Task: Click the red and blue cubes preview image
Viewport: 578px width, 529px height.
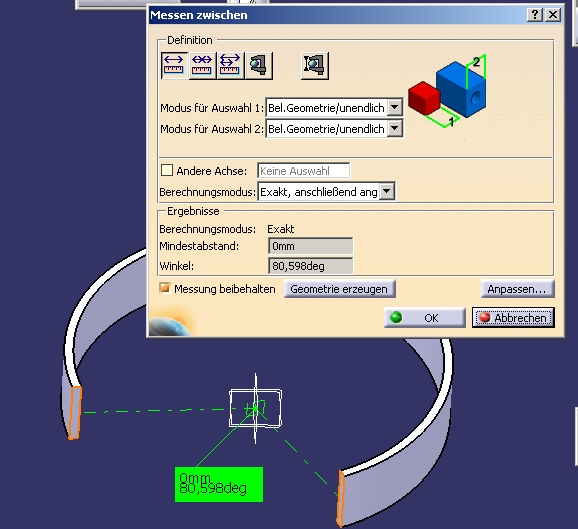Action: point(448,91)
